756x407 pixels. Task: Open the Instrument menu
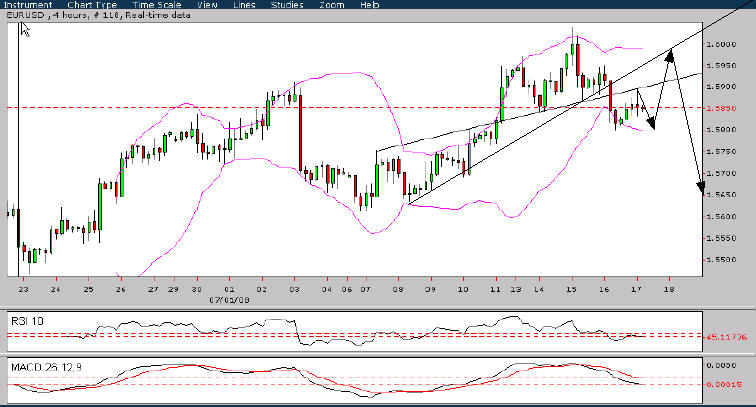28,5
